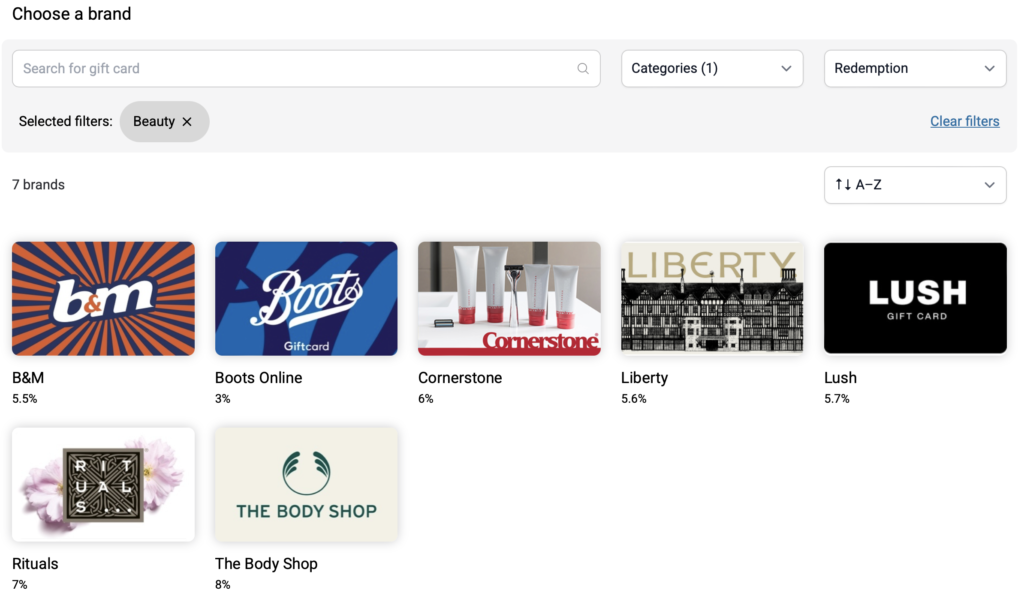1024x599 pixels.
Task: Click the Cornerstone brand name text
Action: (x=460, y=378)
